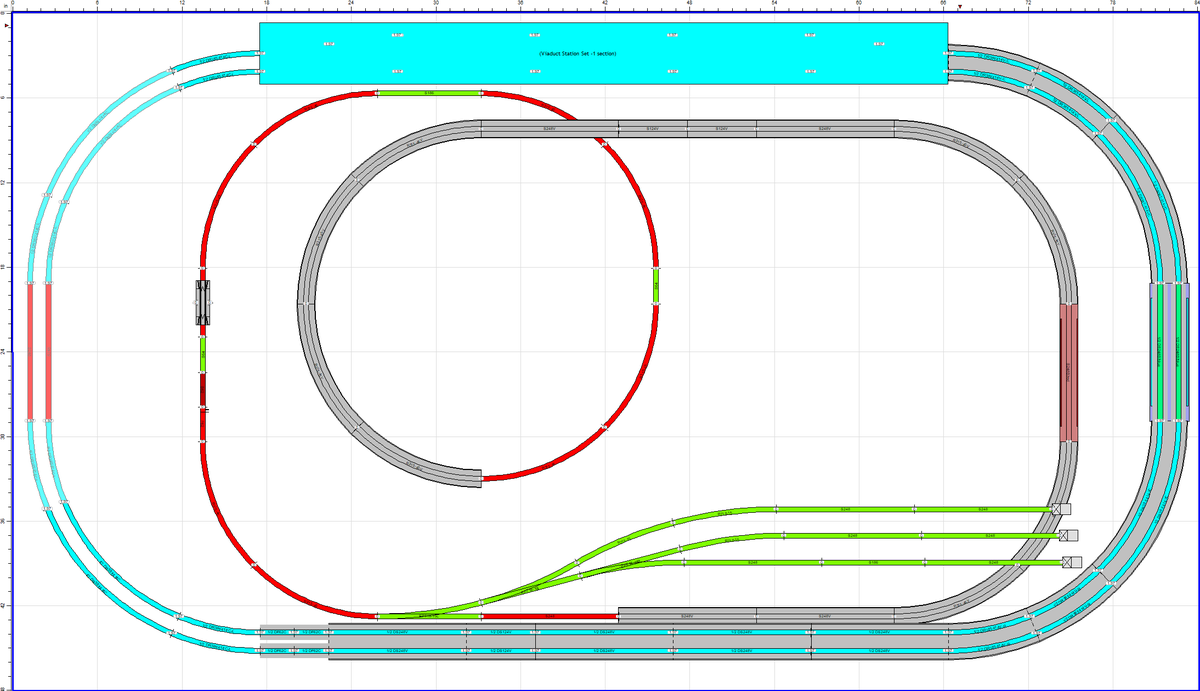Viewport: 1200px width, 691px height.
Task: Select the first green straight of the top siding
Action: click(845, 509)
